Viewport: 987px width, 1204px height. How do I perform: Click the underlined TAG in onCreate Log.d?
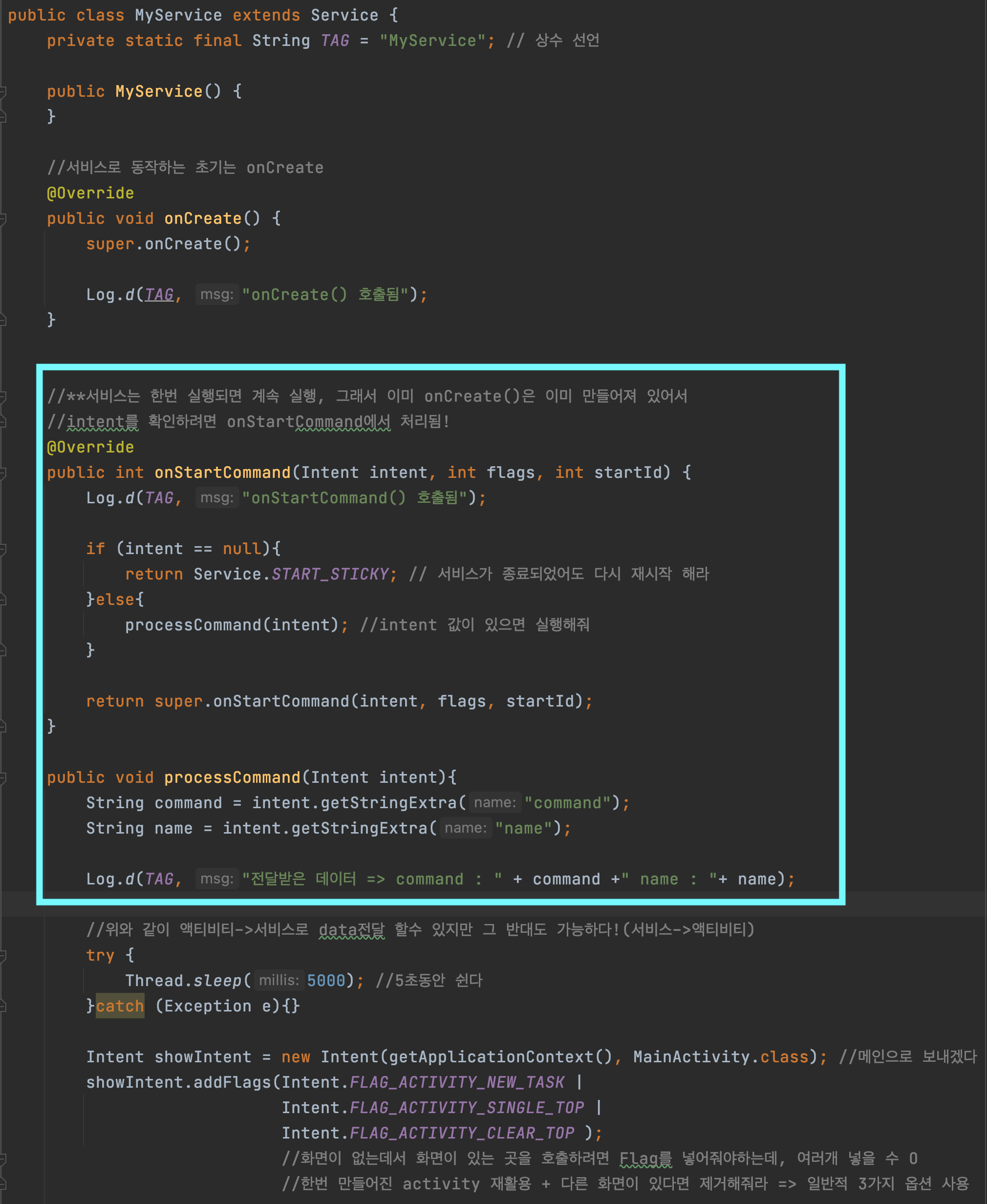[159, 295]
